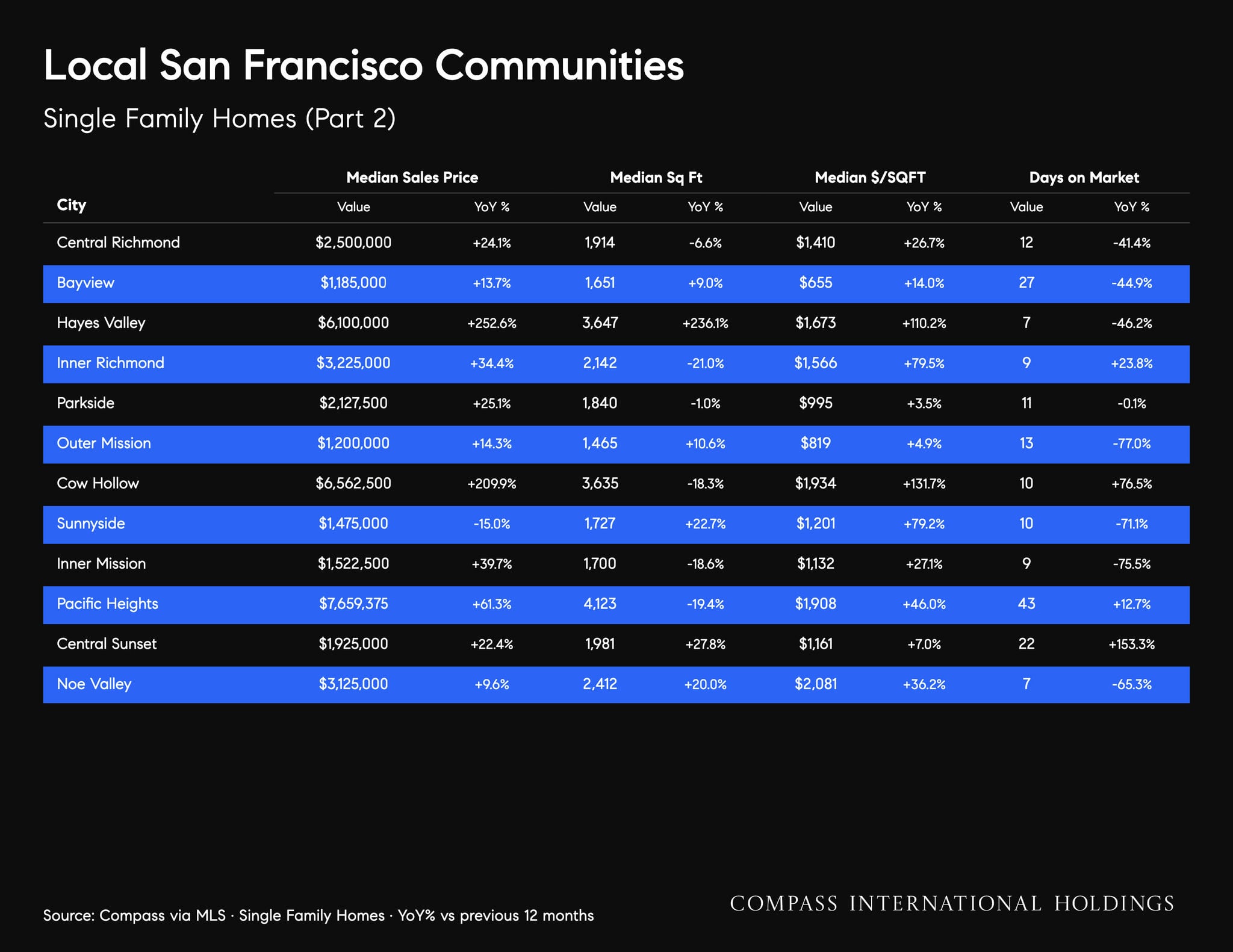The height and width of the screenshot is (952, 1233).
Task: Click the '-15.0%' Sunnyside YoY value
Action: pyautogui.click(x=492, y=524)
